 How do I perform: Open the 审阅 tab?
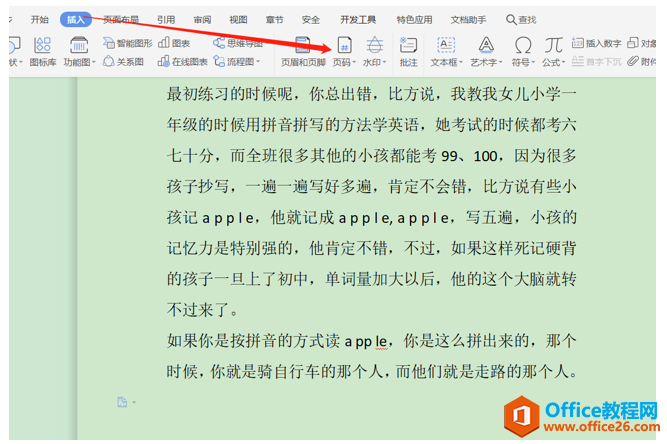[x=202, y=20]
